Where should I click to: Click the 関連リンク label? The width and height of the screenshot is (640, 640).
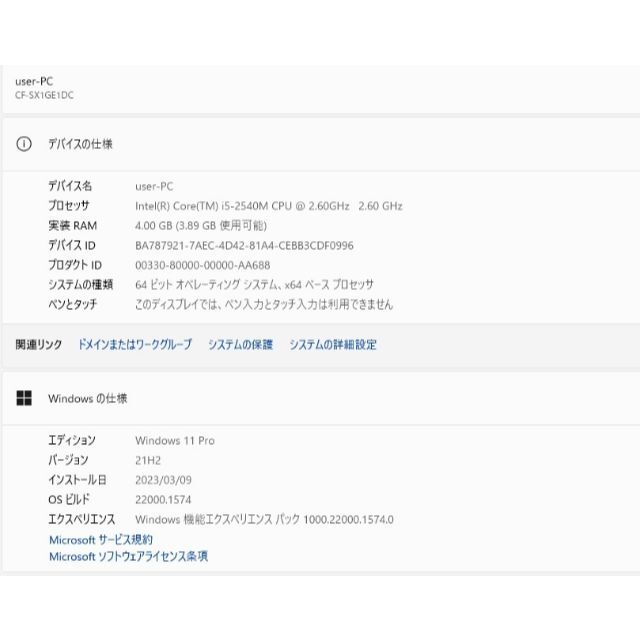pyautogui.click(x=38, y=344)
